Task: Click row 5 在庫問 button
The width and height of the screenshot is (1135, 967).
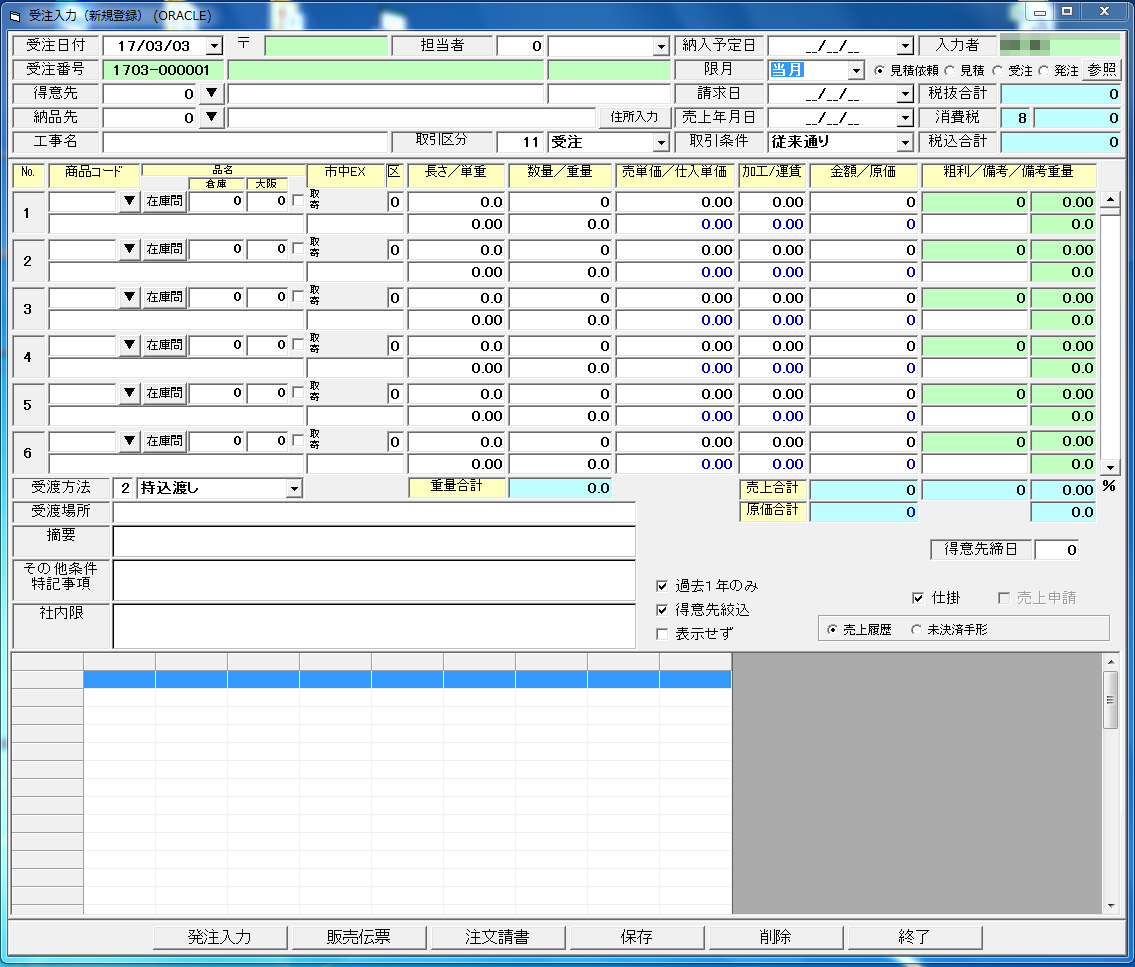Action: 164,392
